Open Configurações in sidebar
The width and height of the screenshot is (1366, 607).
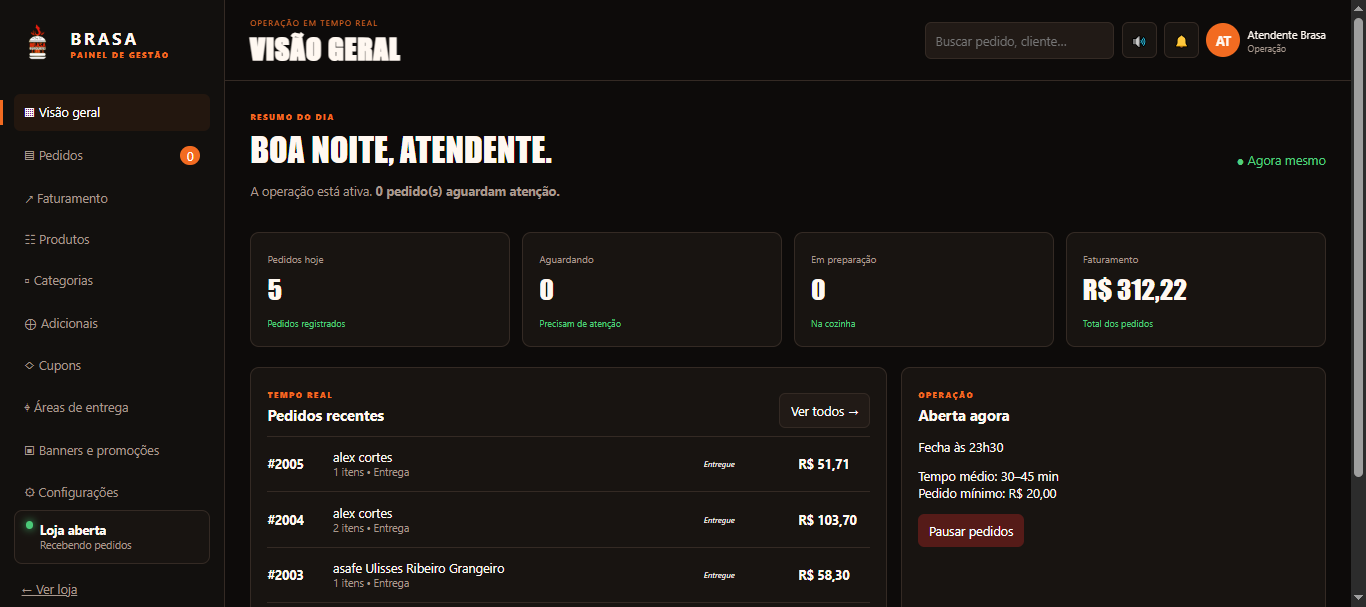point(112,493)
